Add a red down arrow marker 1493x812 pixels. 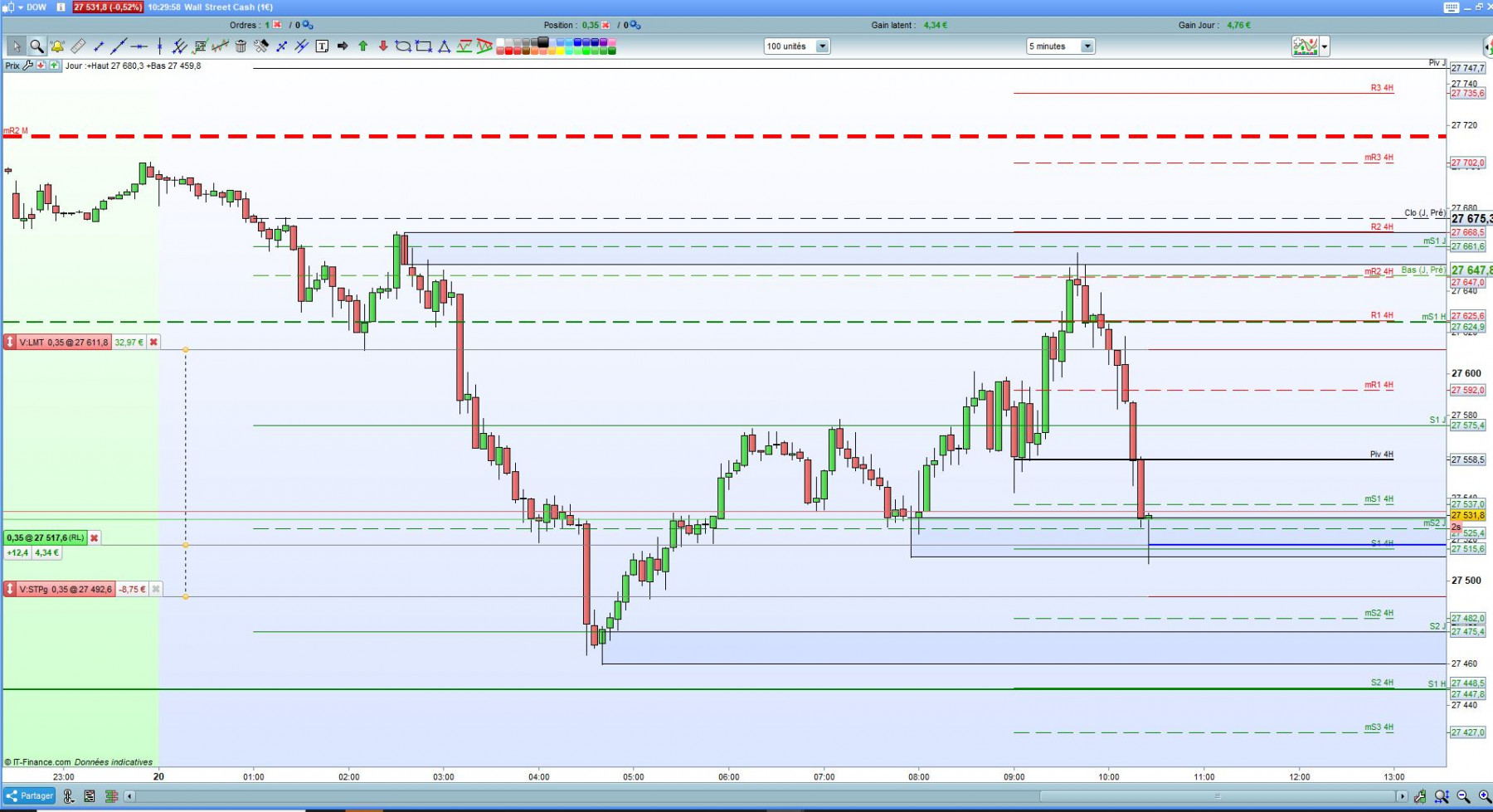[x=383, y=46]
